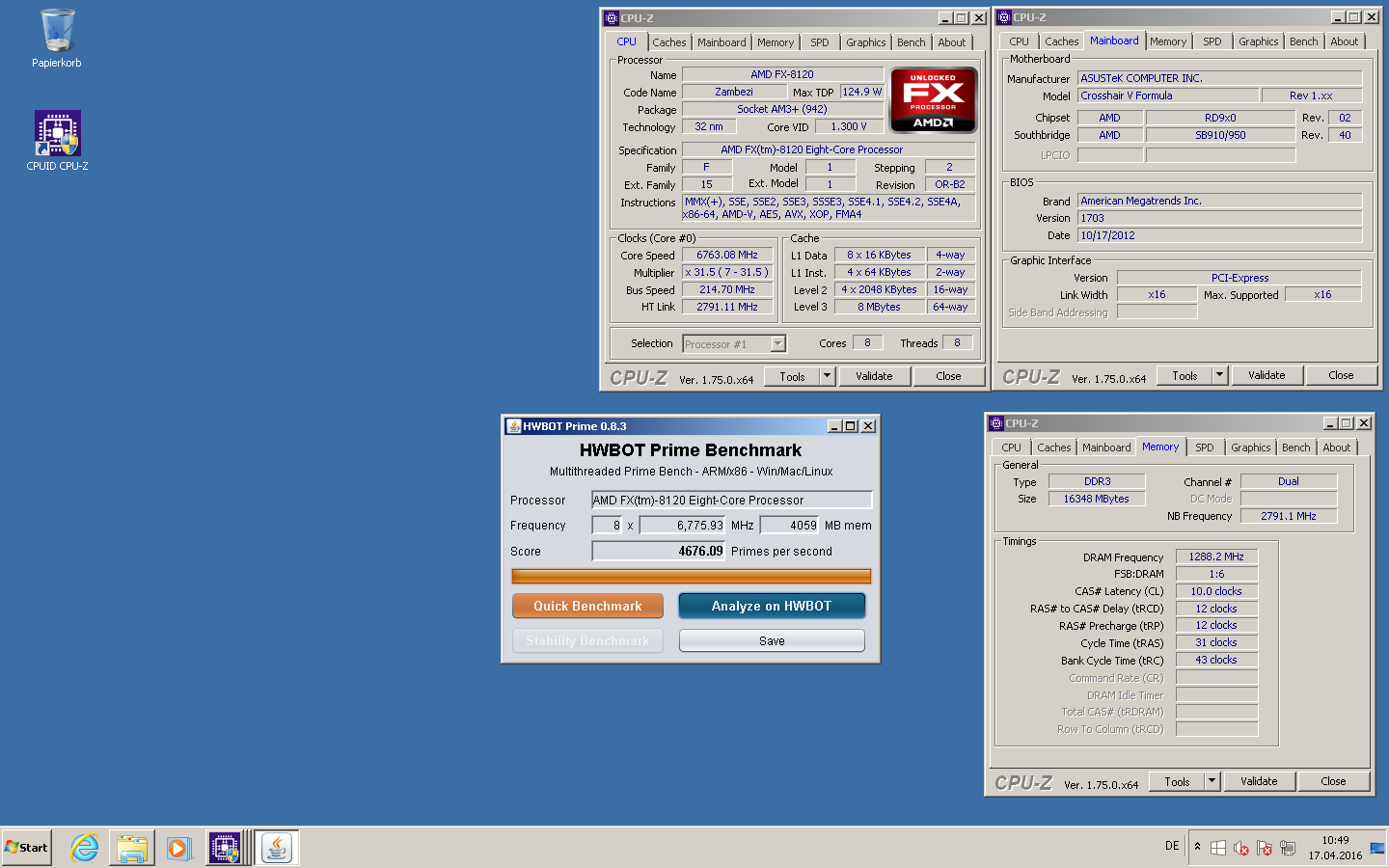This screenshot has height=868, width=1389.
Task: Click Core Speed value 6763.08 MHz
Action: tap(727, 256)
